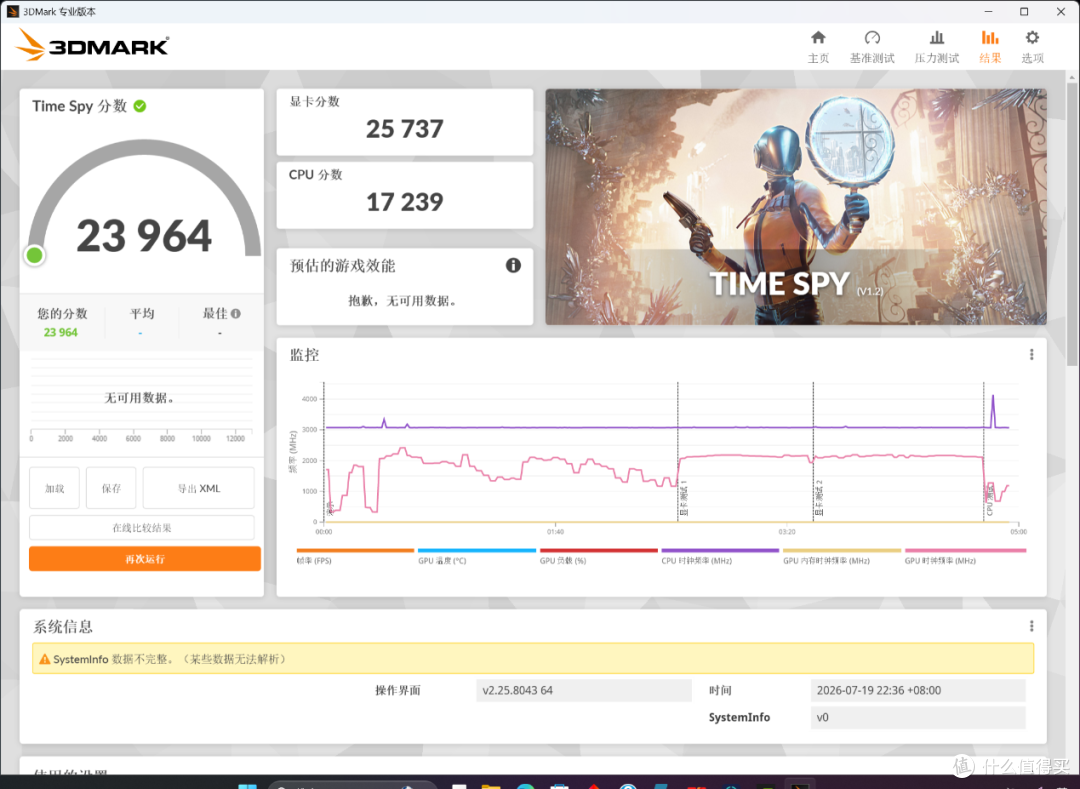Click the CPU test marker near chart end

[x=990, y=501]
